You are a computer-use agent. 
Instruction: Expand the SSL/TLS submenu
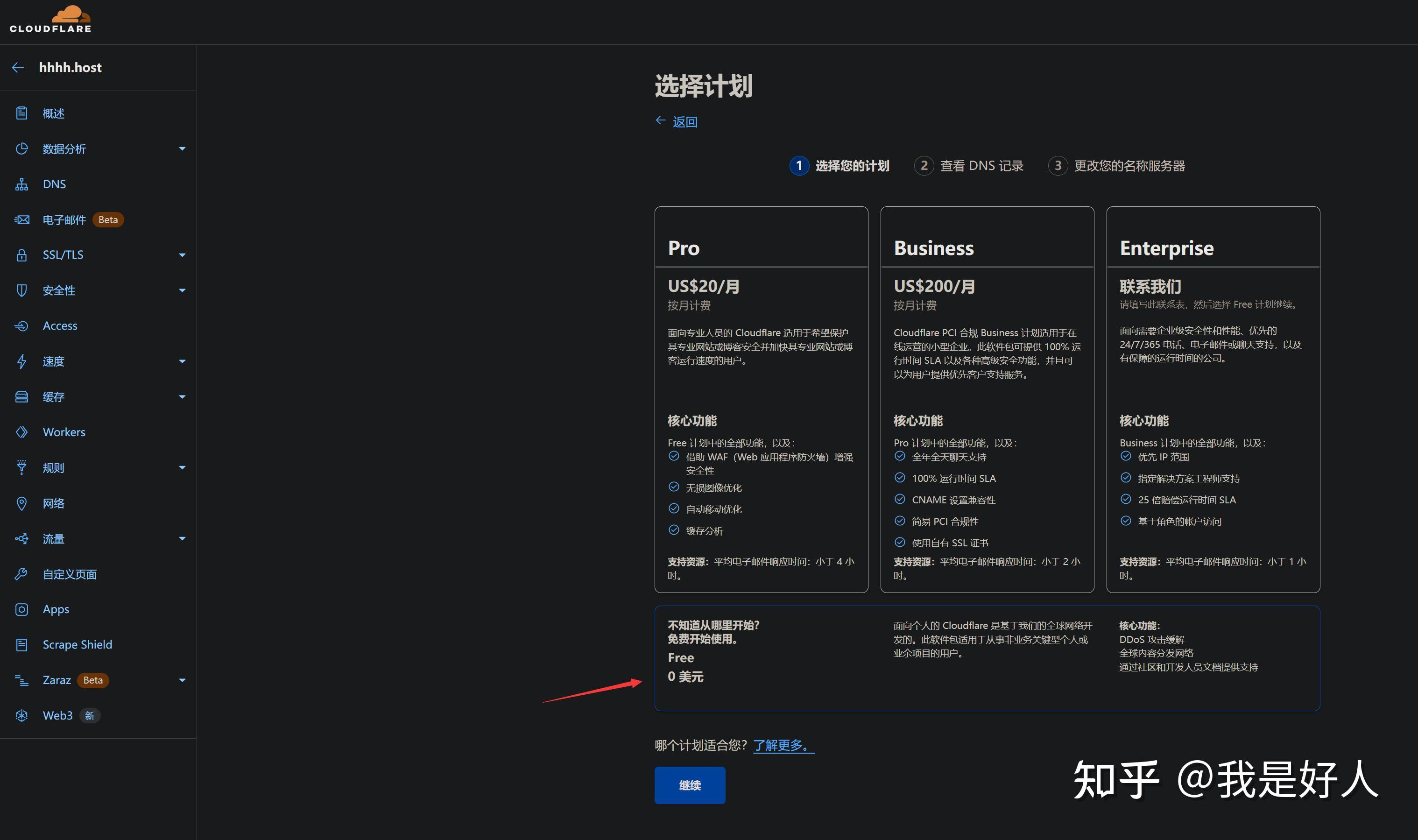coord(182,255)
